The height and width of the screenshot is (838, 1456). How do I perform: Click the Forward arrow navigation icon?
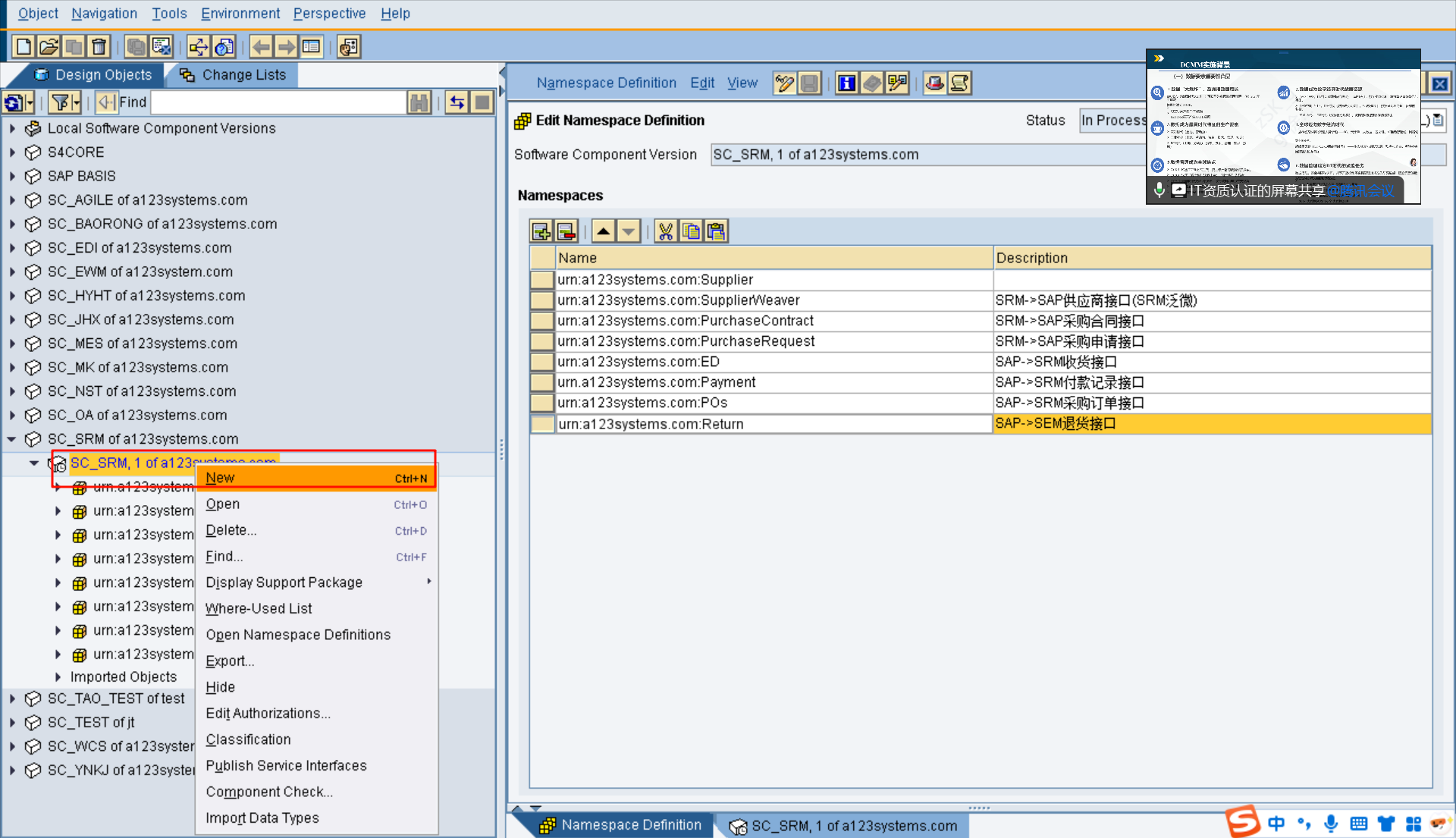286,47
